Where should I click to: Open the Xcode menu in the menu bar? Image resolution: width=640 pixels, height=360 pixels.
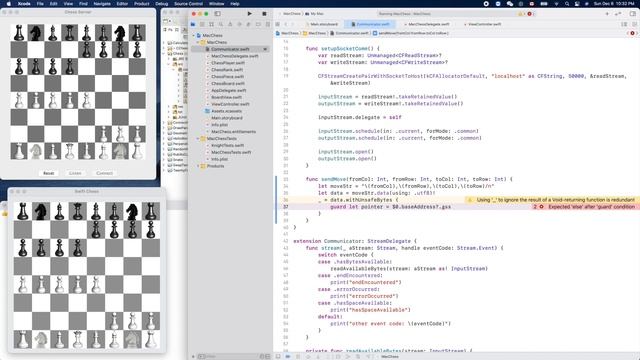tap(24, 4)
